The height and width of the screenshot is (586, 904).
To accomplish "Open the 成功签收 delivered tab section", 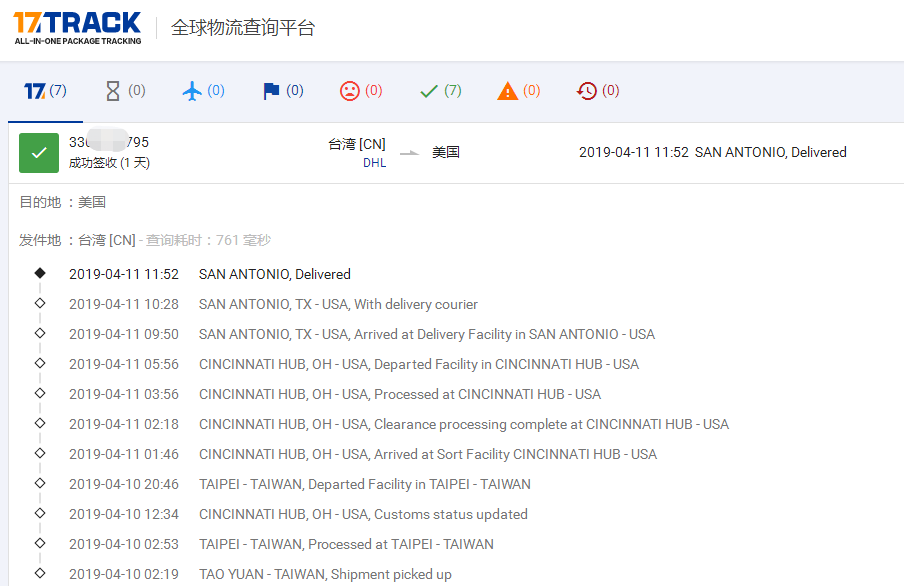I will [x=110, y=161].
